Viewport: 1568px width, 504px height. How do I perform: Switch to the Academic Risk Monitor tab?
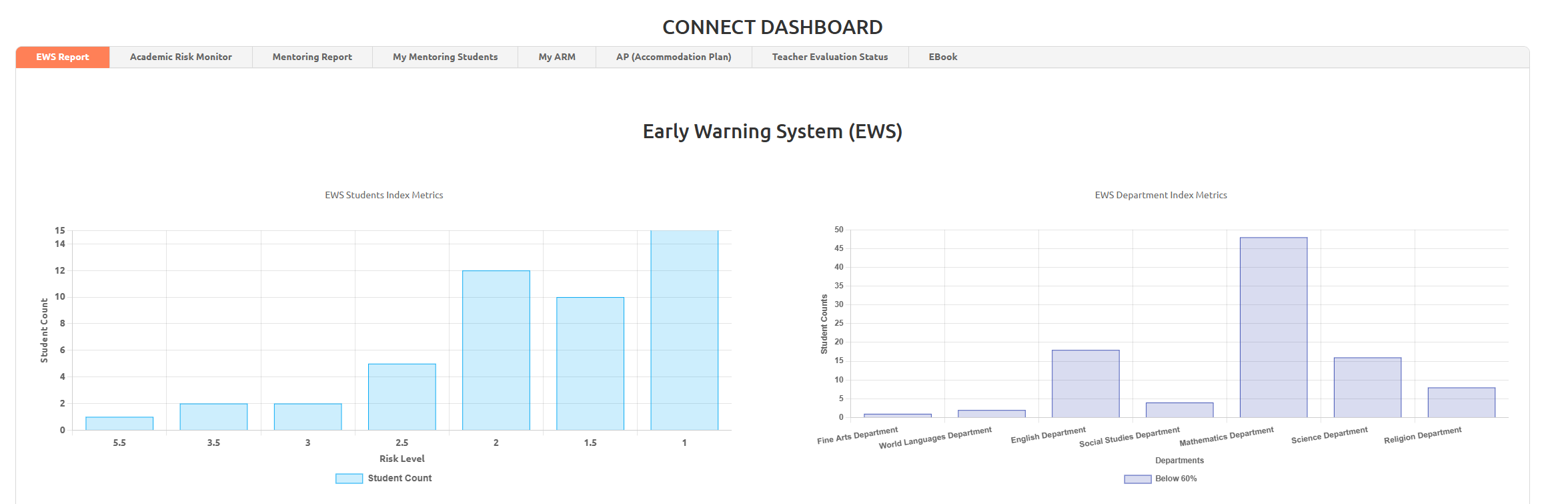point(181,57)
